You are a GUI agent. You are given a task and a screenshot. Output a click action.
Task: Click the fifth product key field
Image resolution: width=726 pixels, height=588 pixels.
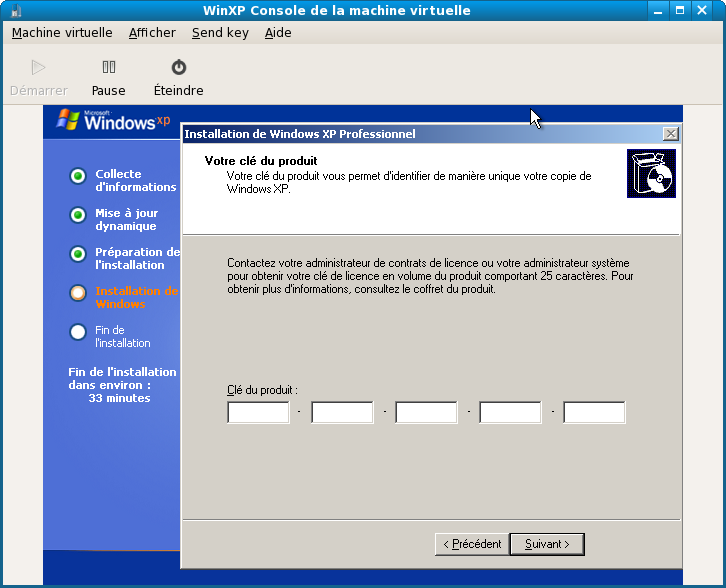tap(594, 413)
